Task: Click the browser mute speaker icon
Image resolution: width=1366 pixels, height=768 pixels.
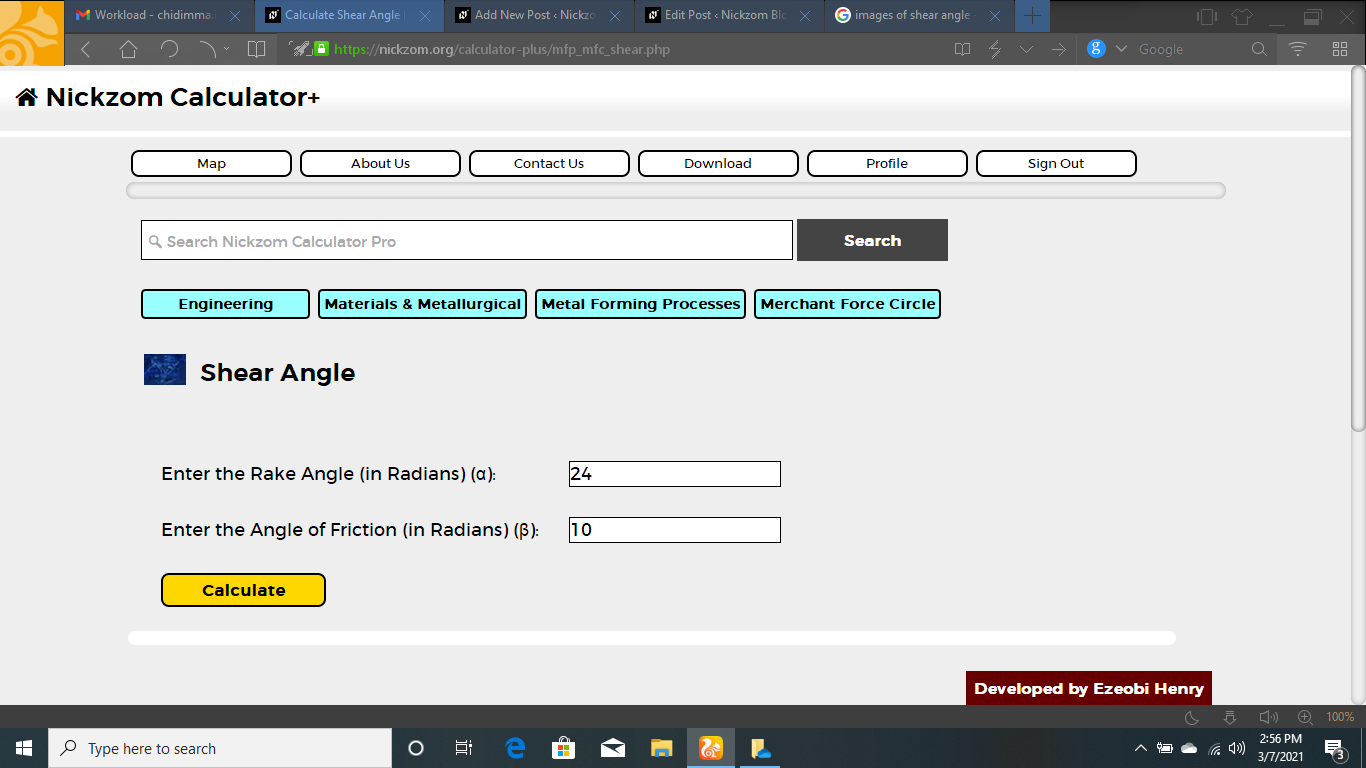Action: 1269,717
